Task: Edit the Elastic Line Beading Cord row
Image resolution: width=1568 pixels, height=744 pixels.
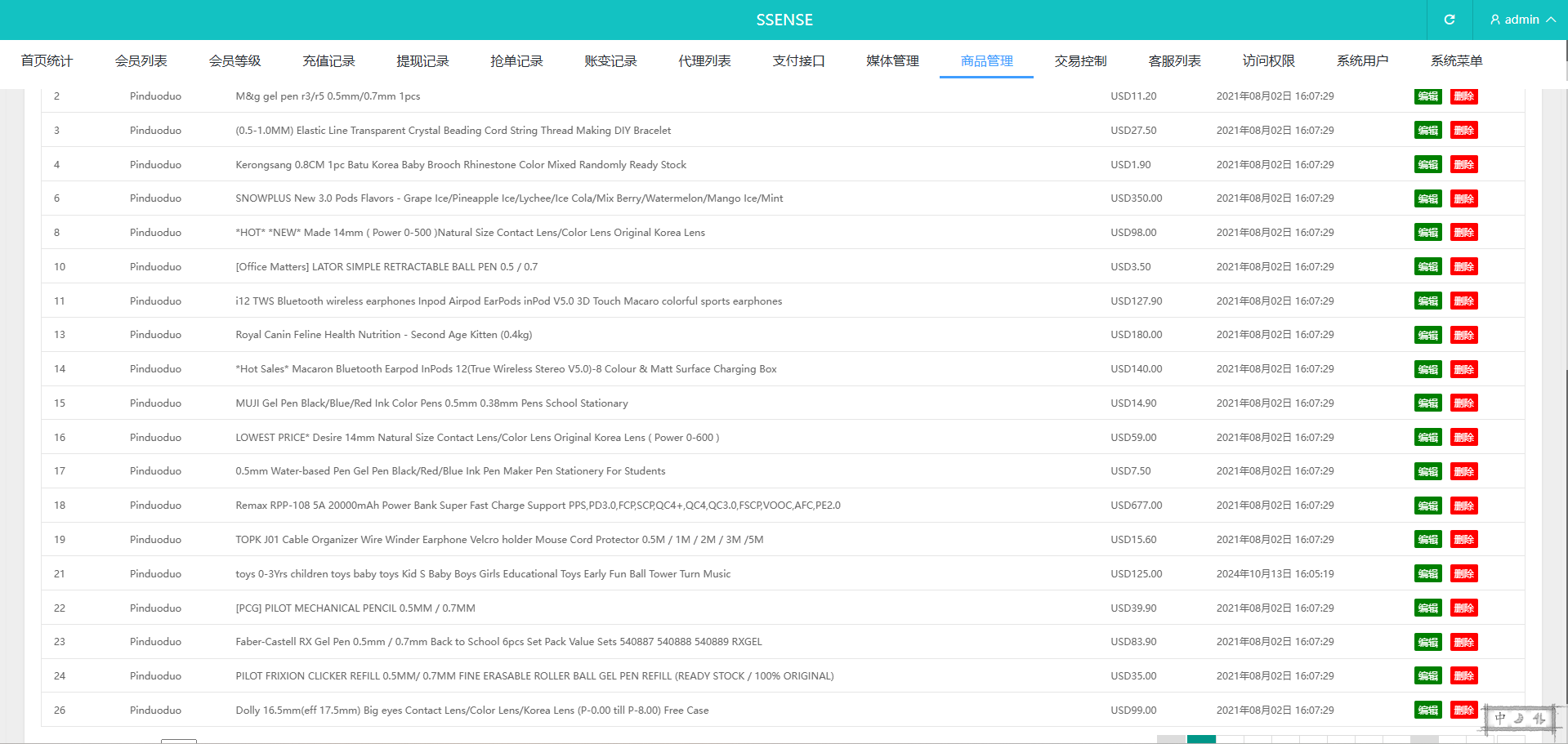Action: pos(1428,131)
